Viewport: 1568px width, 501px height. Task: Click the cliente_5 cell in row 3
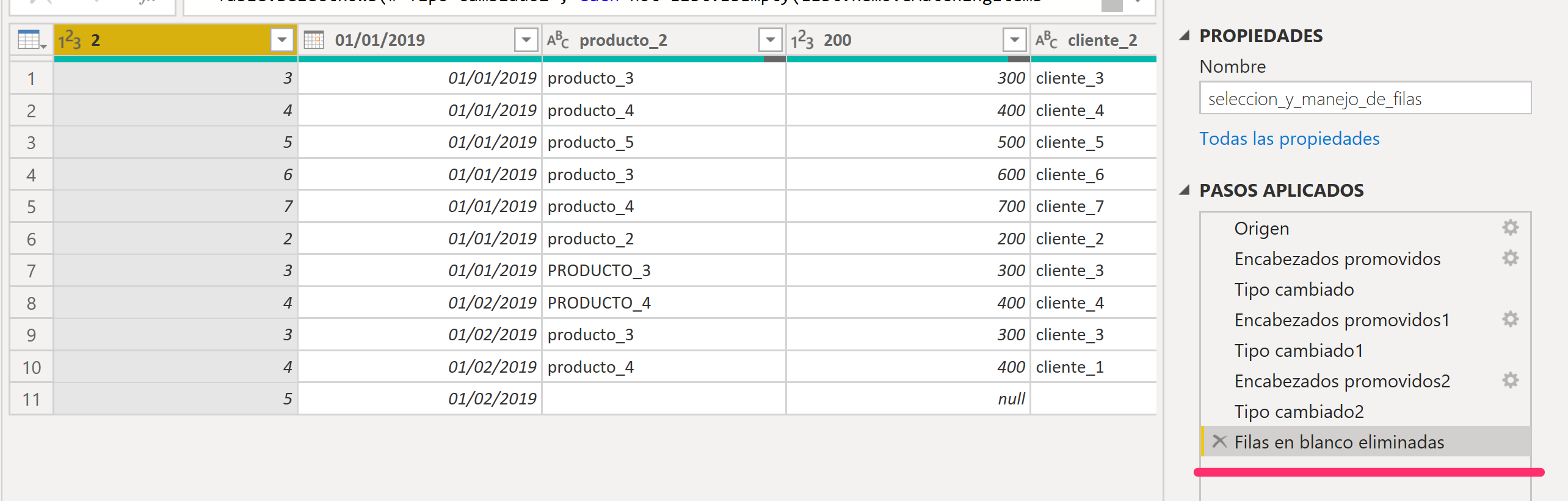tap(1094, 142)
